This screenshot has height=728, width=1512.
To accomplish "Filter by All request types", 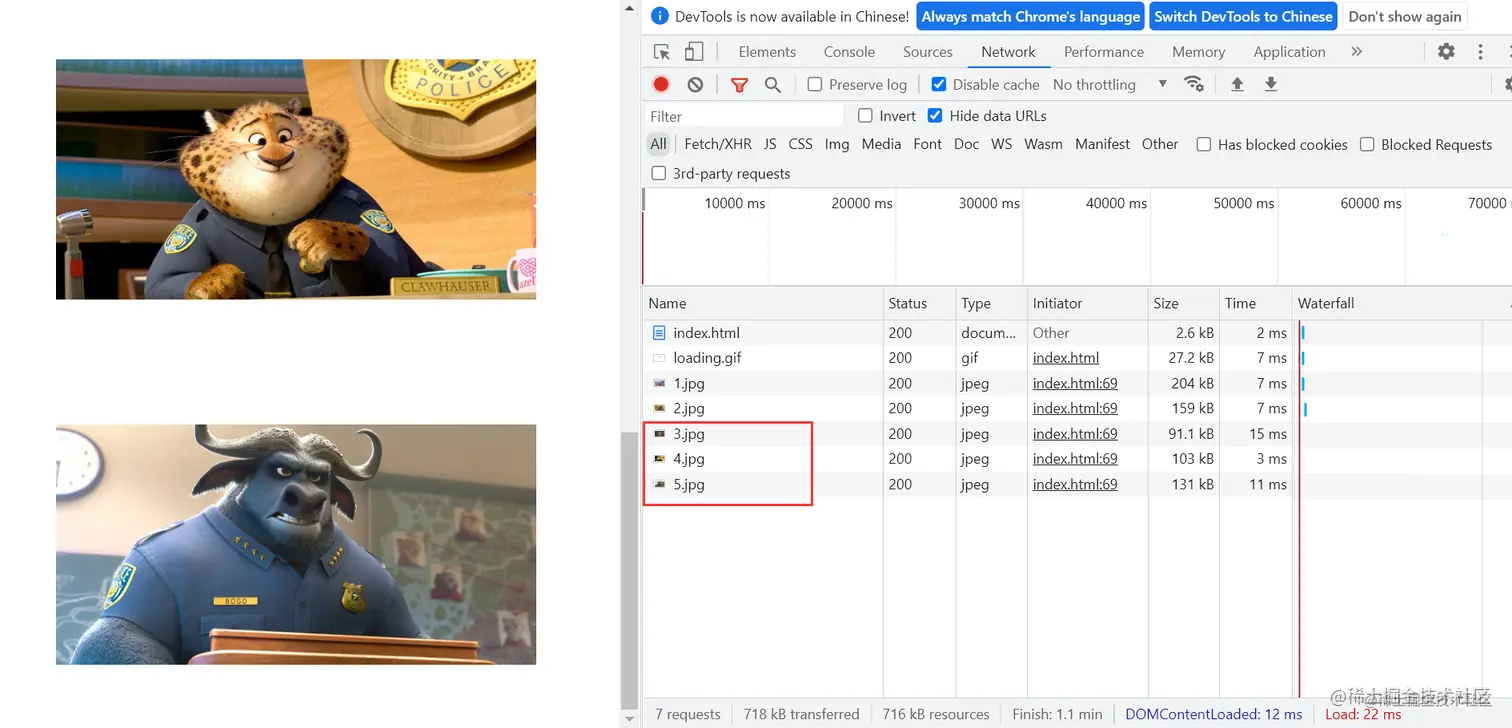I will [x=658, y=144].
